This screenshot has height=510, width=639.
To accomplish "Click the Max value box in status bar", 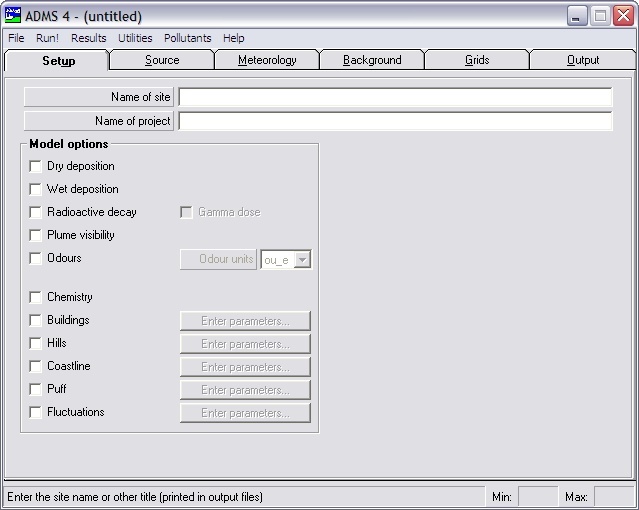I will [x=614, y=497].
